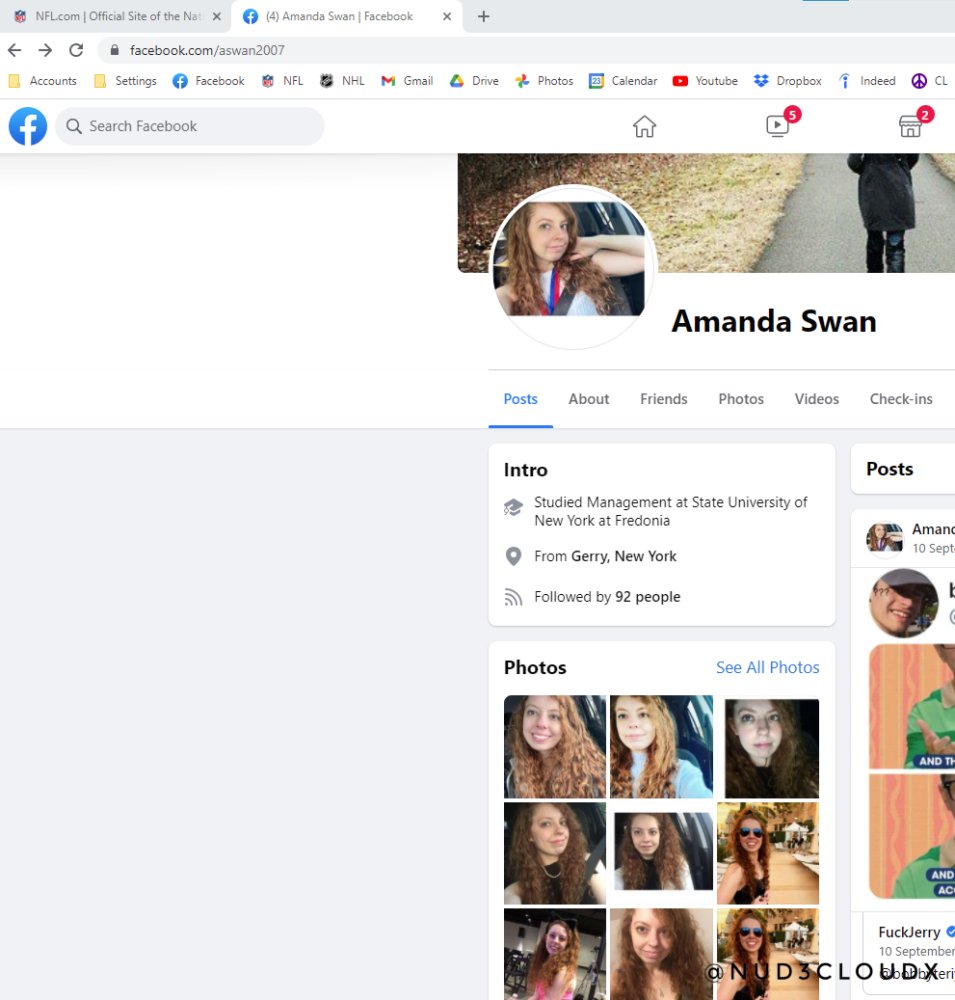The height and width of the screenshot is (1000, 955).
Task: Switch to the About profile tab
Action: 589,399
